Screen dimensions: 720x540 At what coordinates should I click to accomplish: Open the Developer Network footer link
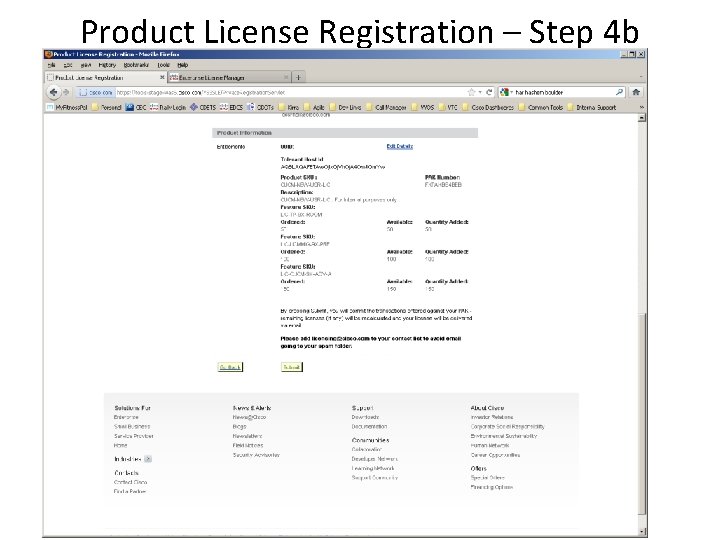374,459
